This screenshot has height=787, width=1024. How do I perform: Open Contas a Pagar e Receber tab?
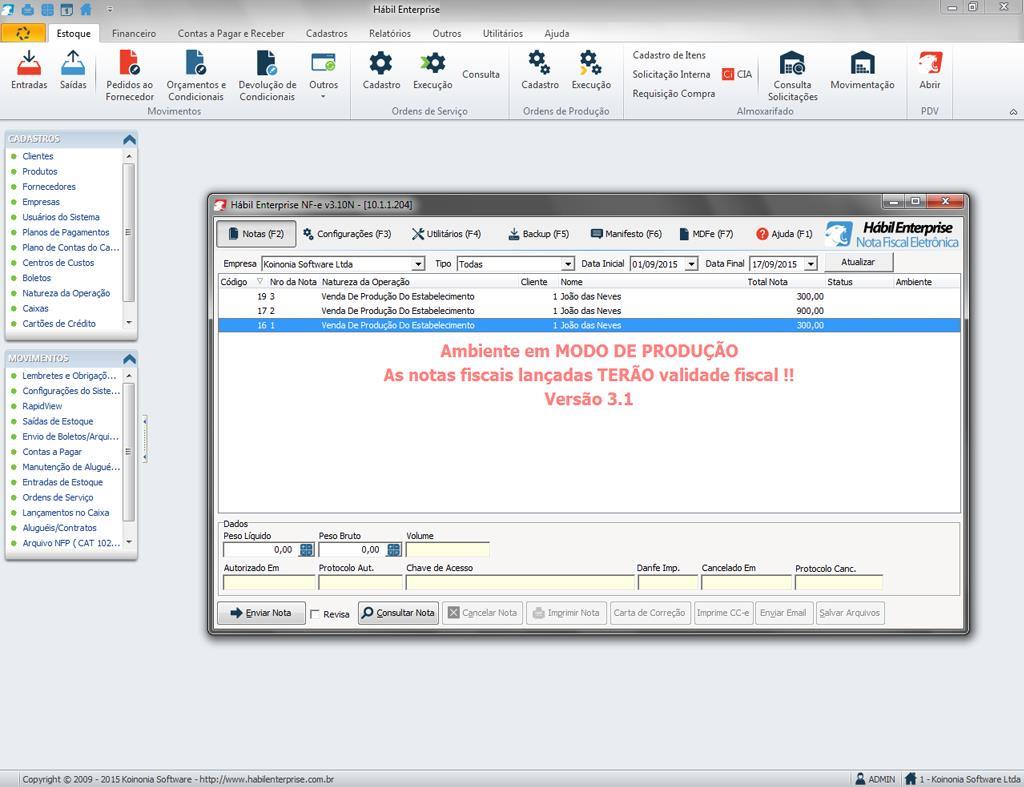[x=231, y=33]
